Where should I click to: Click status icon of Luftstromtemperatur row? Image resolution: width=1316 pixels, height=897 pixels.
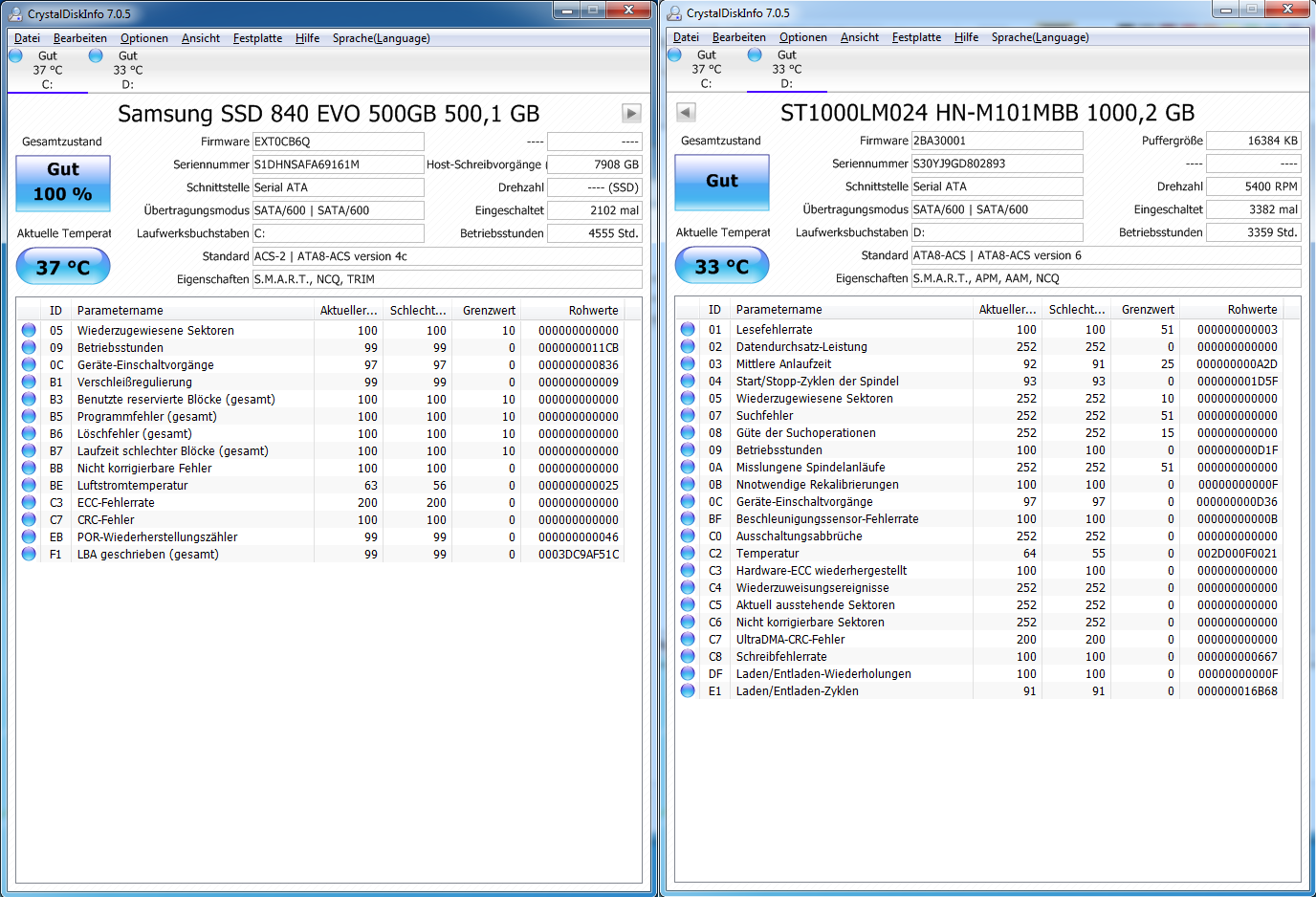29,485
